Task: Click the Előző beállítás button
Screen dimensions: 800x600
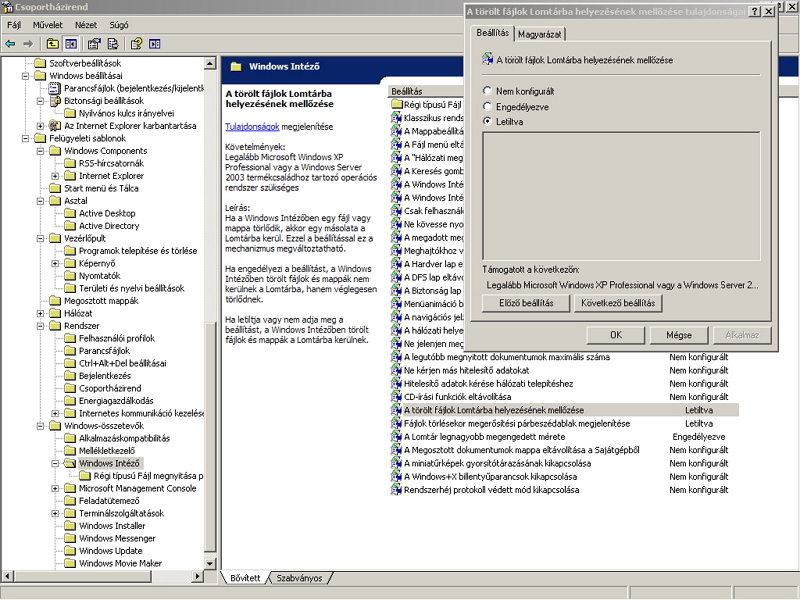Action: click(x=526, y=303)
